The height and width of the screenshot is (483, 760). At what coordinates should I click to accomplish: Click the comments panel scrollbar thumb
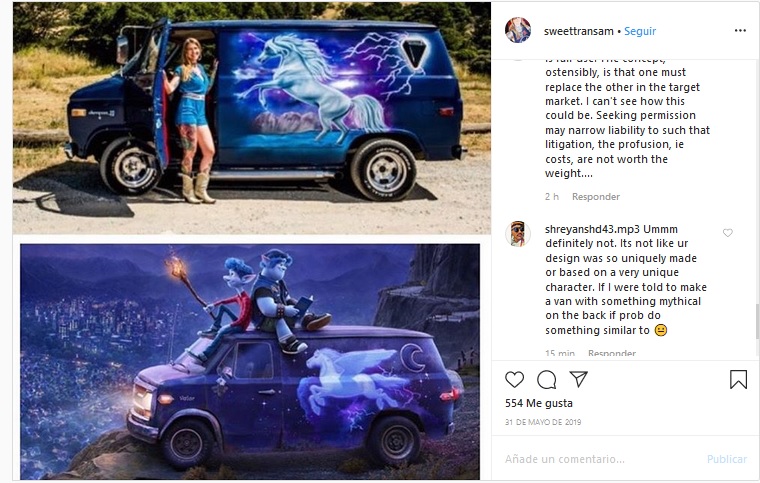point(757,322)
